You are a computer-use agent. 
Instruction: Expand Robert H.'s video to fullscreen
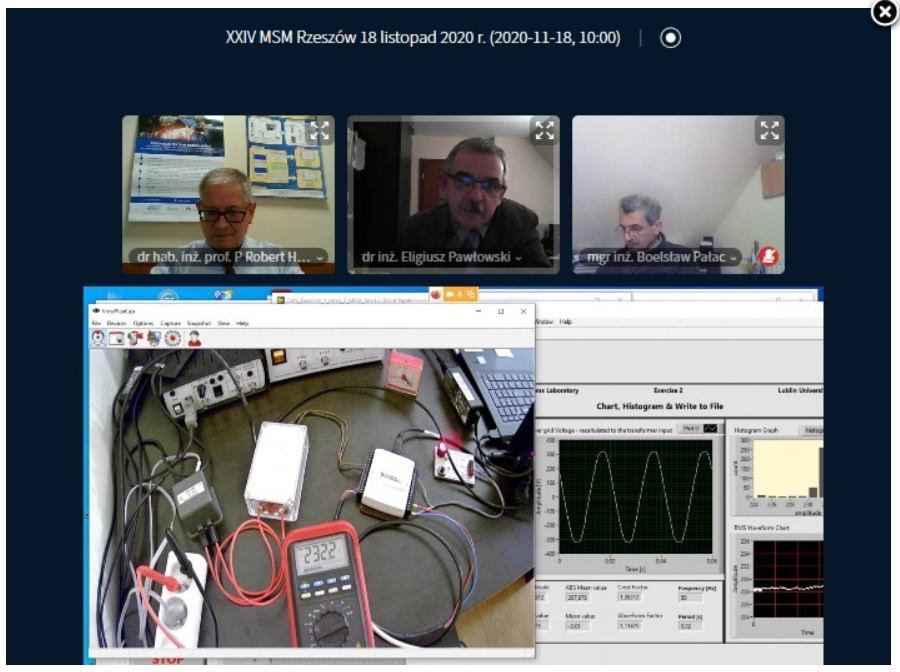(x=319, y=130)
